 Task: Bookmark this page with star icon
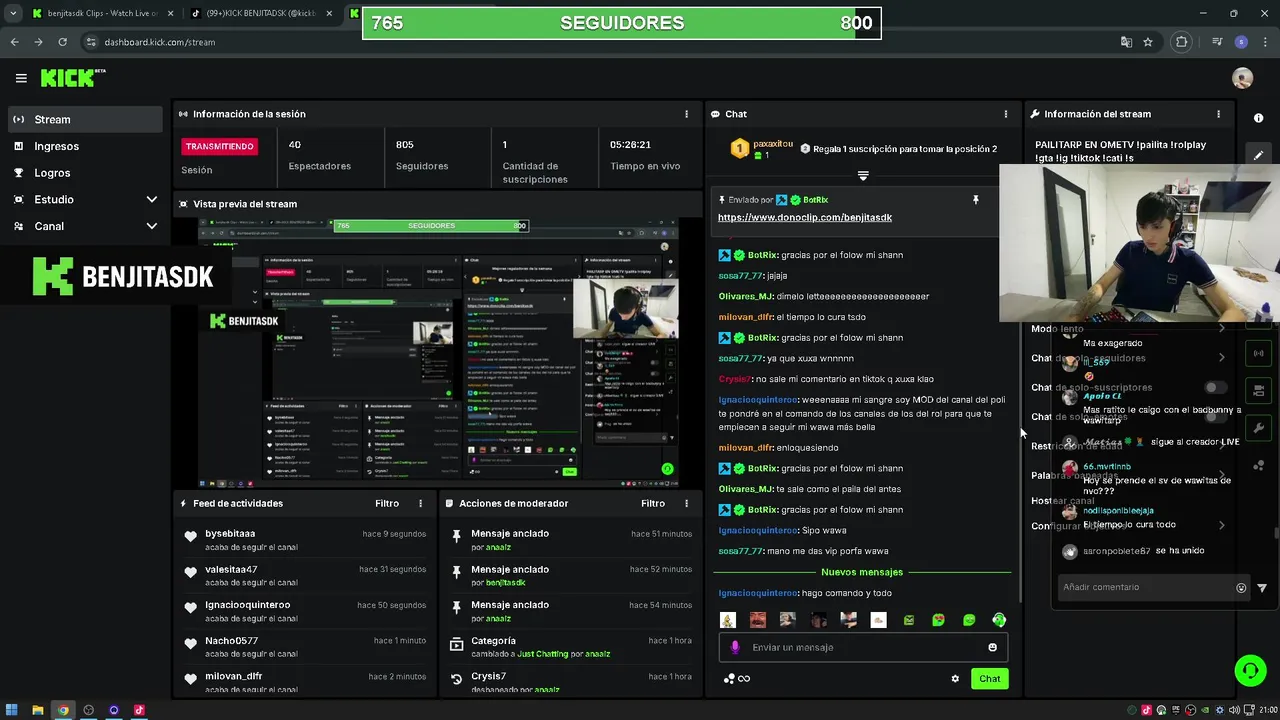(1148, 42)
